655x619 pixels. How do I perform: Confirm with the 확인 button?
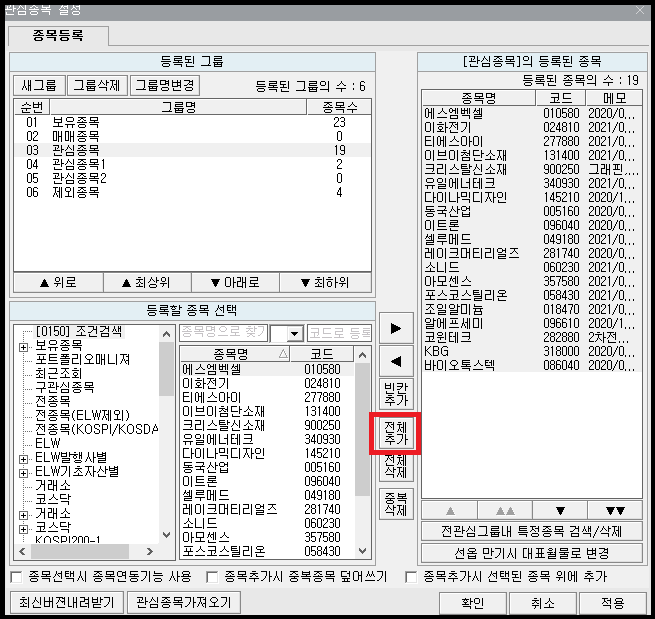(x=472, y=603)
